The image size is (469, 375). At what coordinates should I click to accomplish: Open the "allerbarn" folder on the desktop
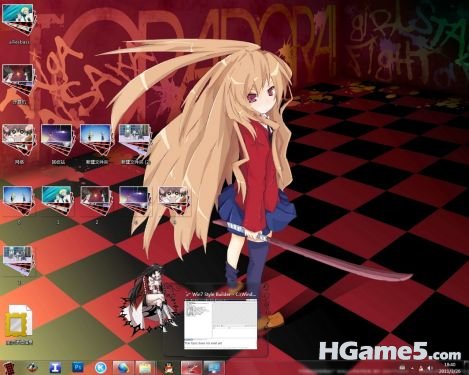tap(18, 24)
